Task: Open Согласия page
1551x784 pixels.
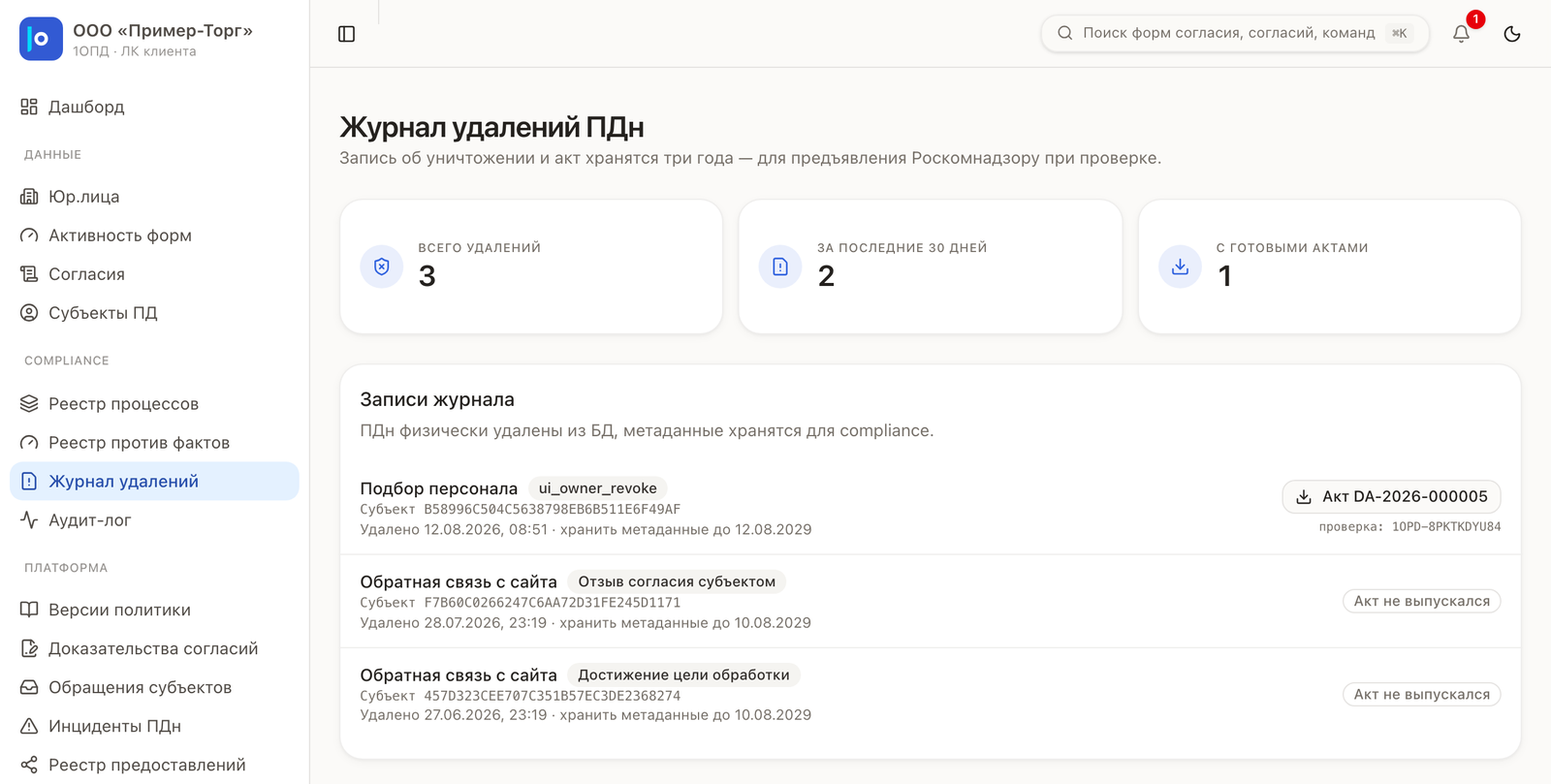Action: pyautogui.click(x=154, y=274)
